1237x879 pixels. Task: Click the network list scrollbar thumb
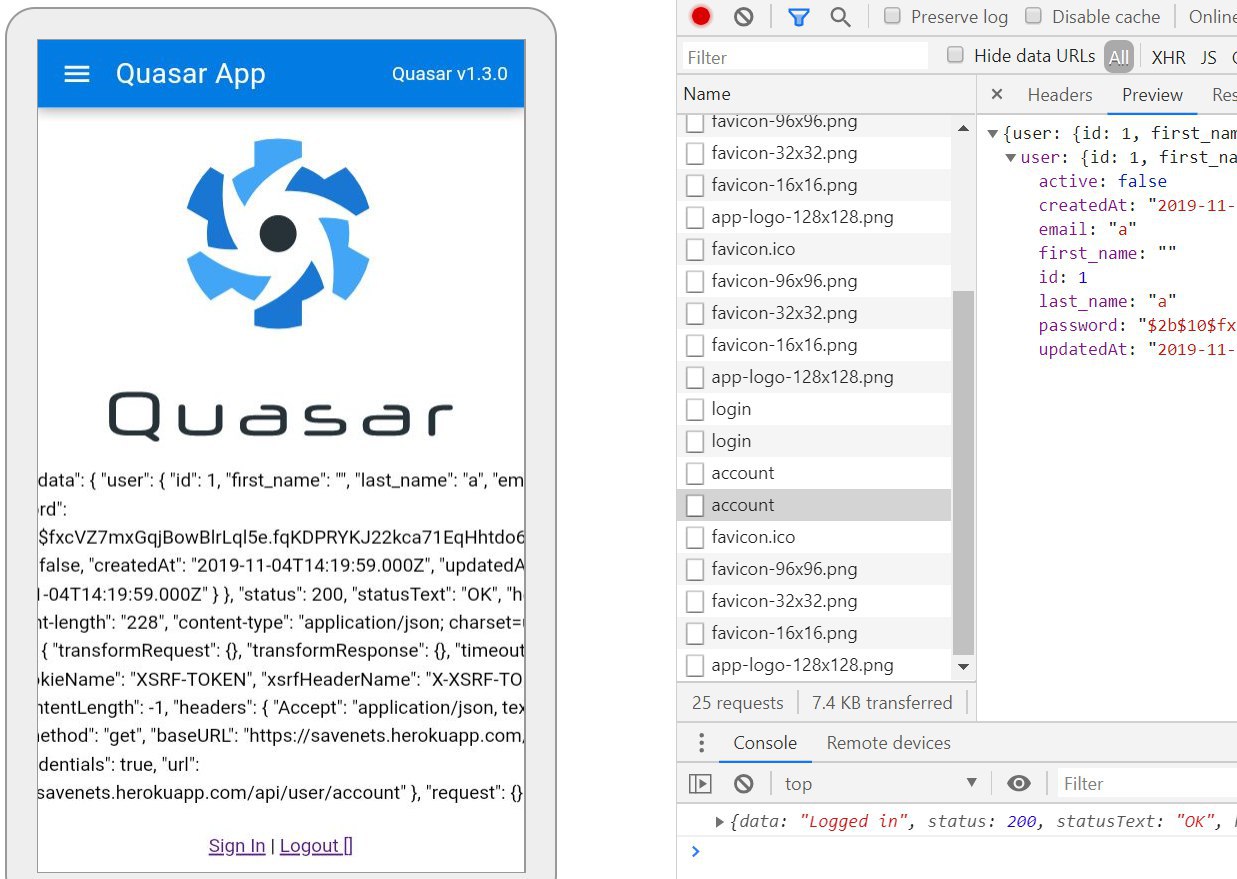click(x=964, y=472)
